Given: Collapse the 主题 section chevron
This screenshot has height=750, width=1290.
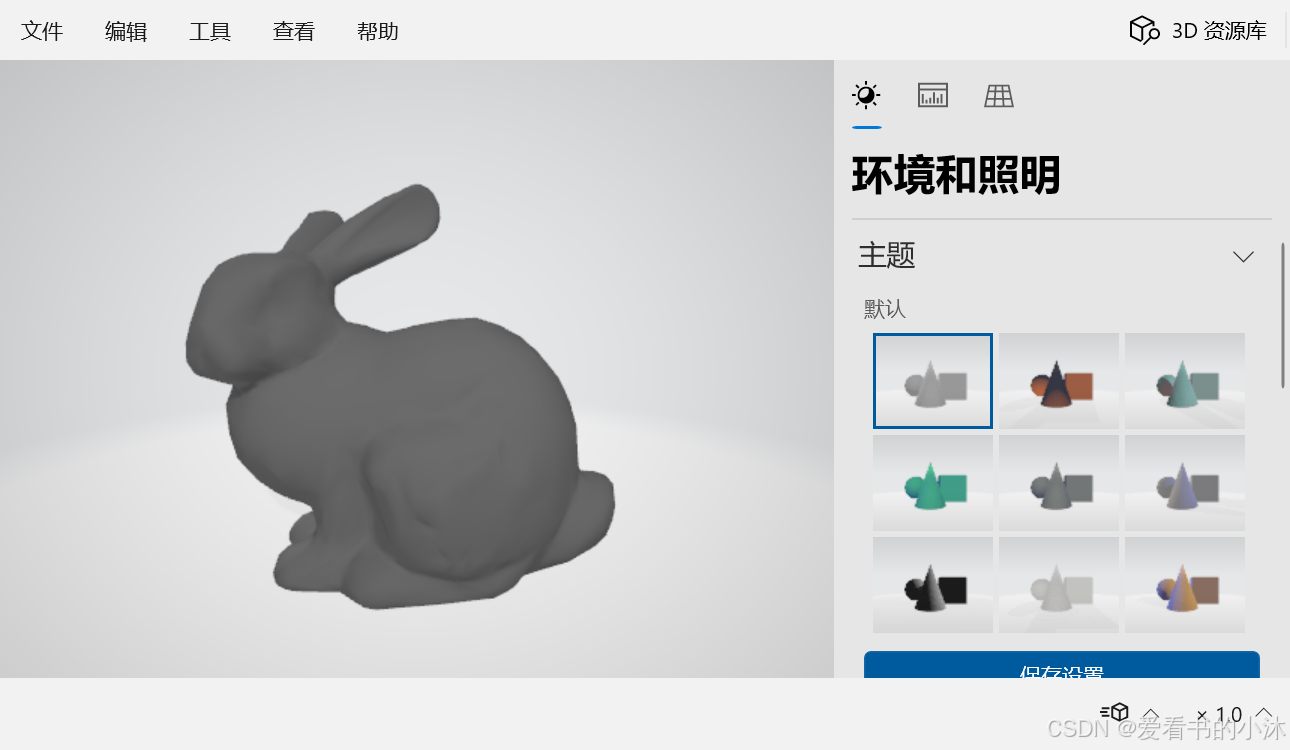Looking at the screenshot, I should tap(1243, 257).
